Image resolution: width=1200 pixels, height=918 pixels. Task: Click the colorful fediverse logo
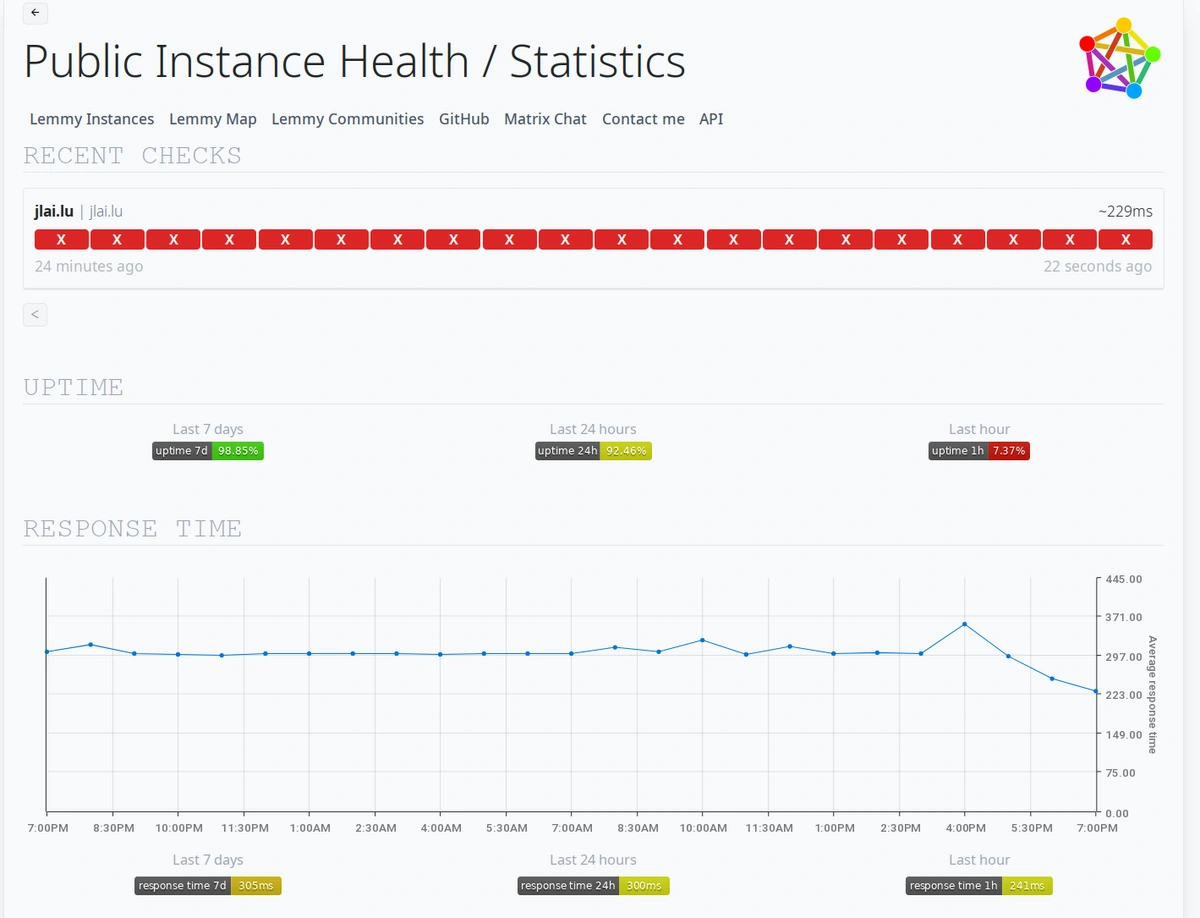pos(1119,58)
